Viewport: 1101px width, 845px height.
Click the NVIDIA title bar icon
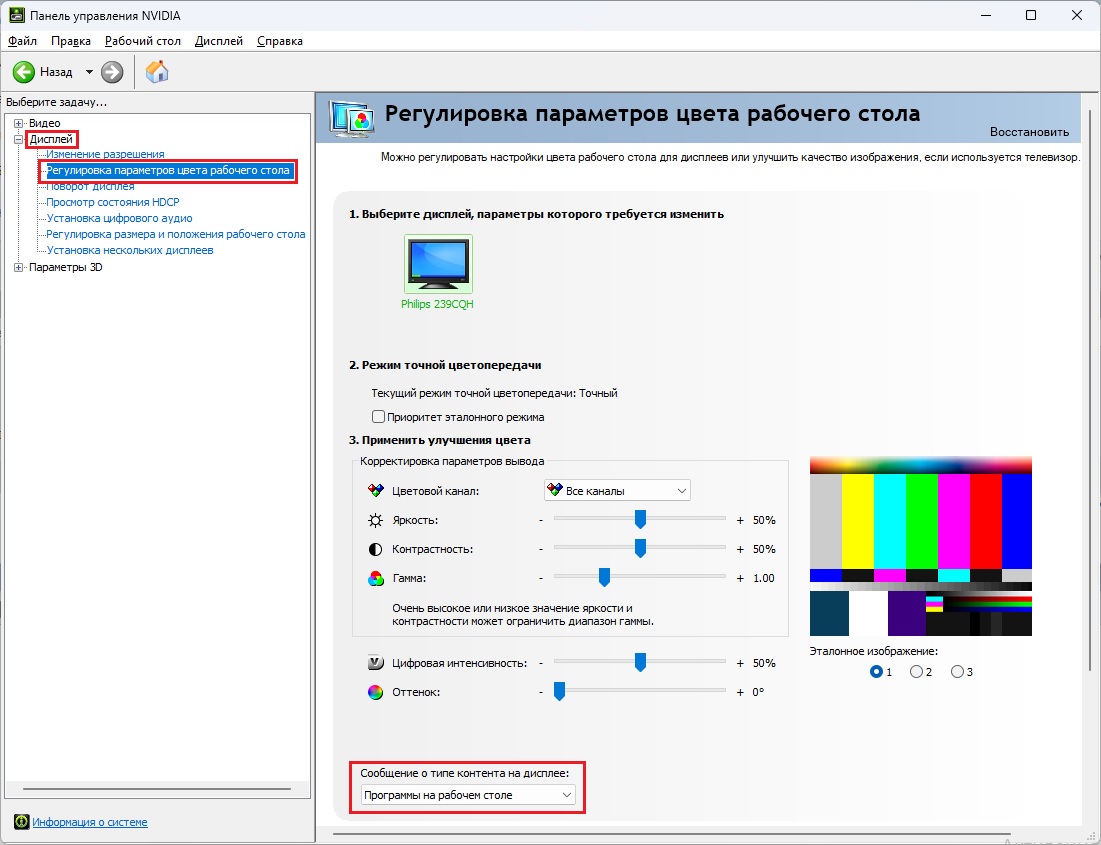click(x=17, y=15)
